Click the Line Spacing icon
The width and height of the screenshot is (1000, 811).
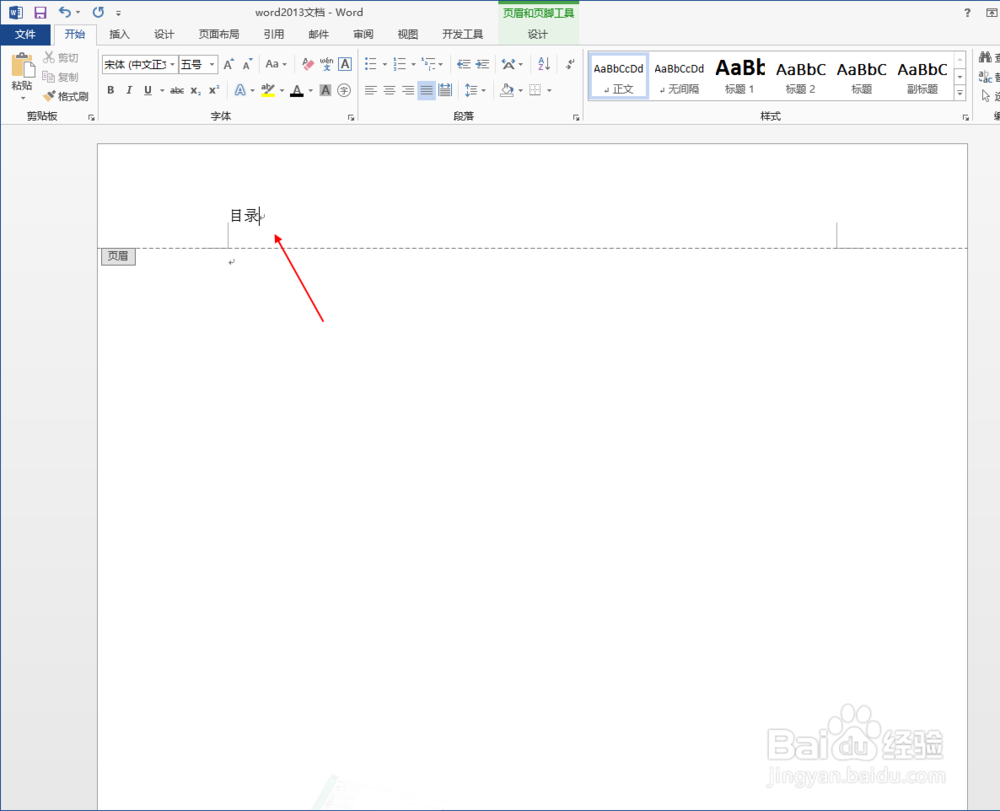point(471,91)
